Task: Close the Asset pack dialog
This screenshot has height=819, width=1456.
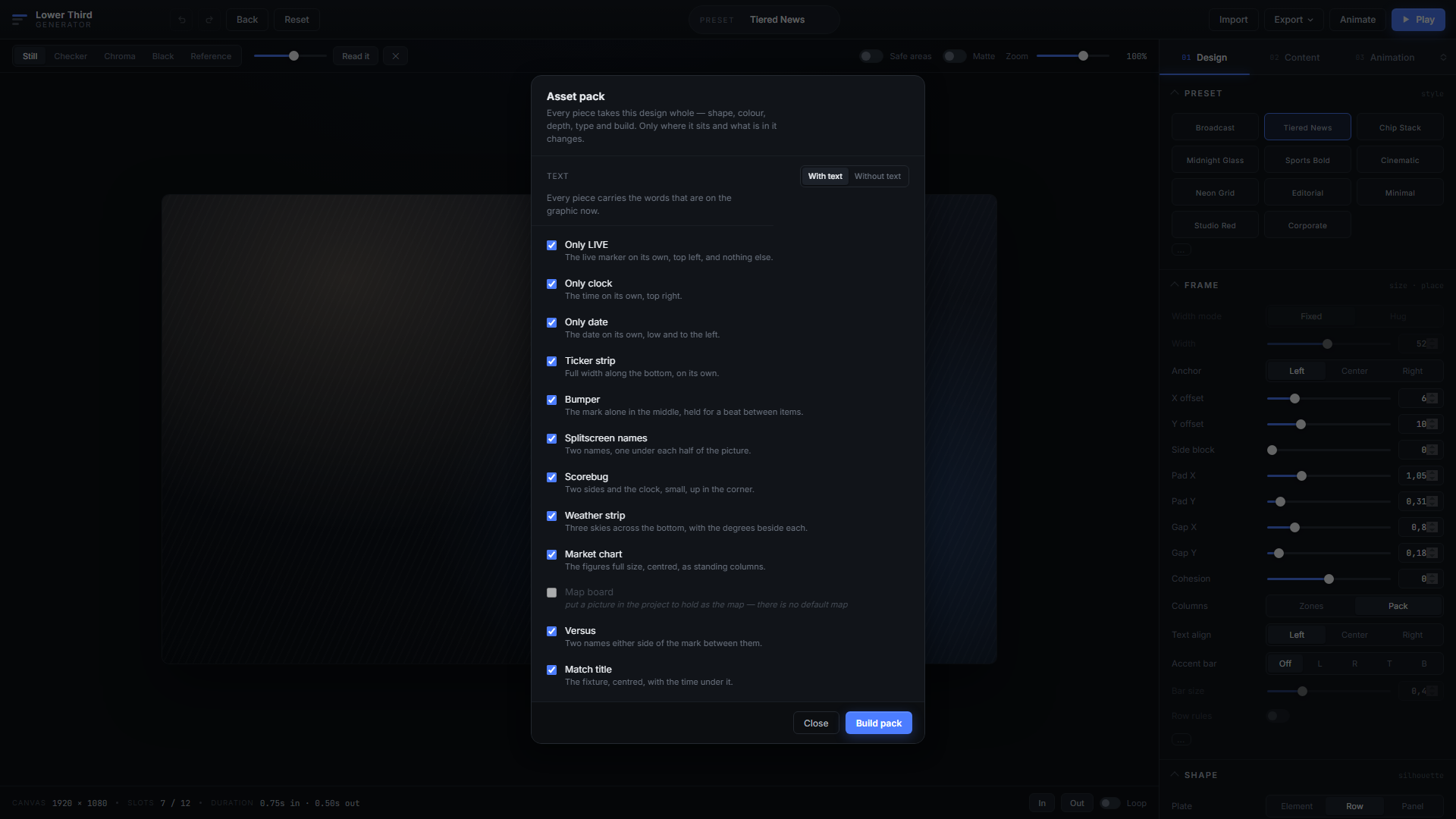Action: click(816, 723)
